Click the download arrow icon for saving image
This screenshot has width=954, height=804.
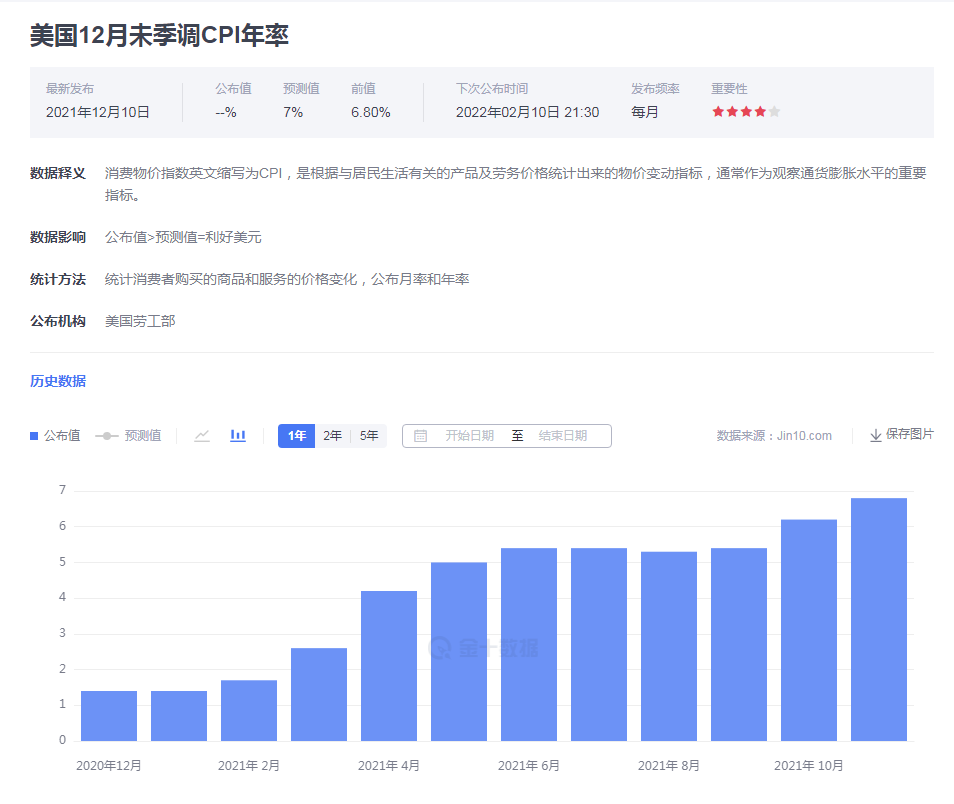coord(876,435)
